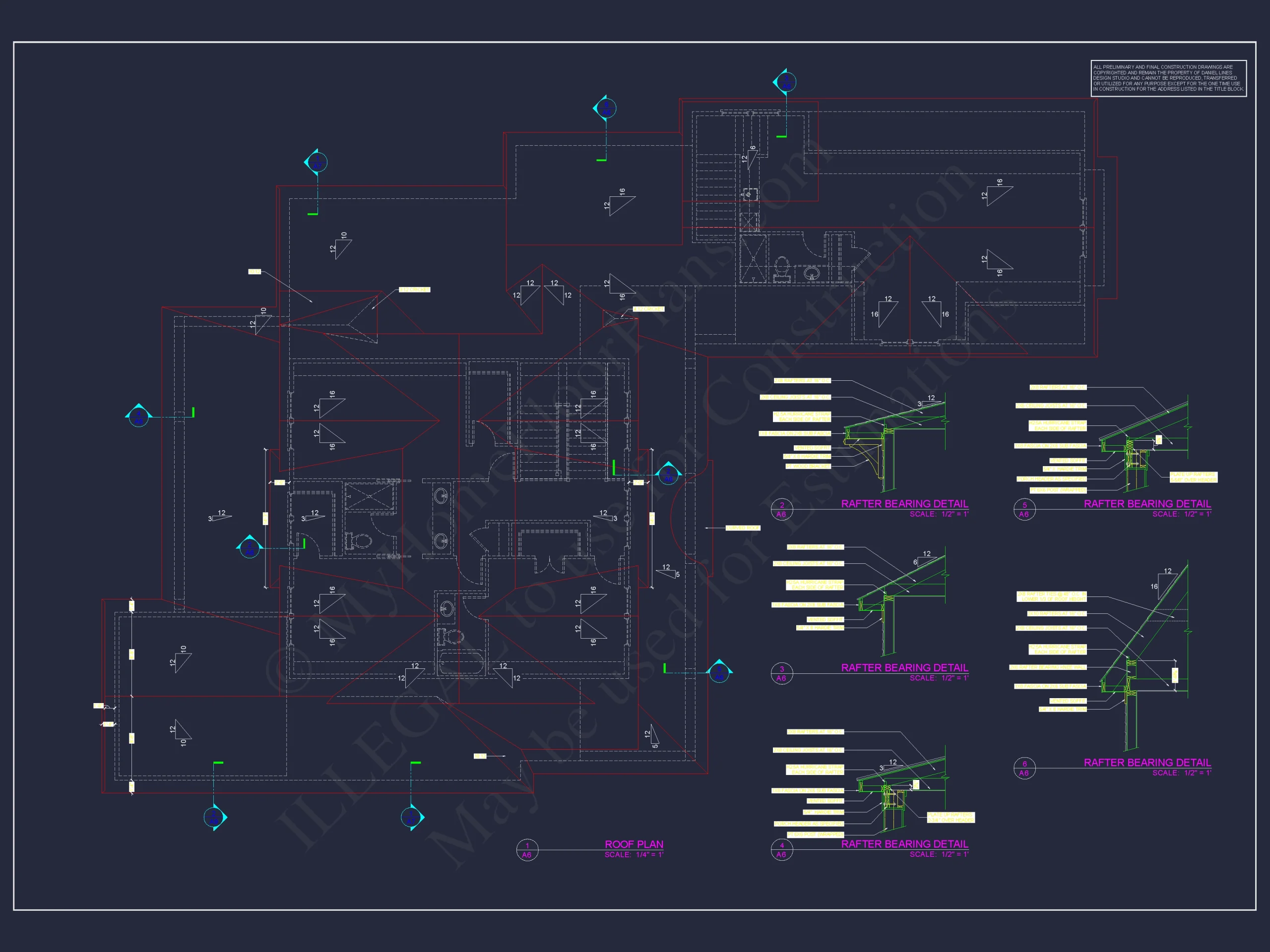The image size is (1270, 952).
Task: Select PLATE UP RAFTERS note in detail 5
Action: click(1194, 477)
